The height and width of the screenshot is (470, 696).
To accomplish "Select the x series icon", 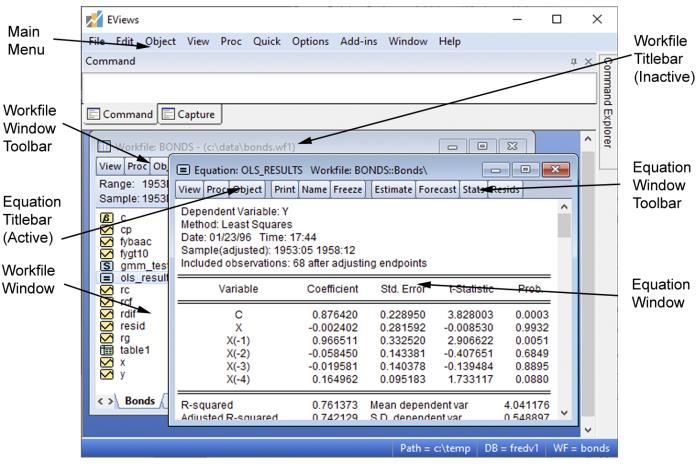I will pyautogui.click(x=107, y=362).
